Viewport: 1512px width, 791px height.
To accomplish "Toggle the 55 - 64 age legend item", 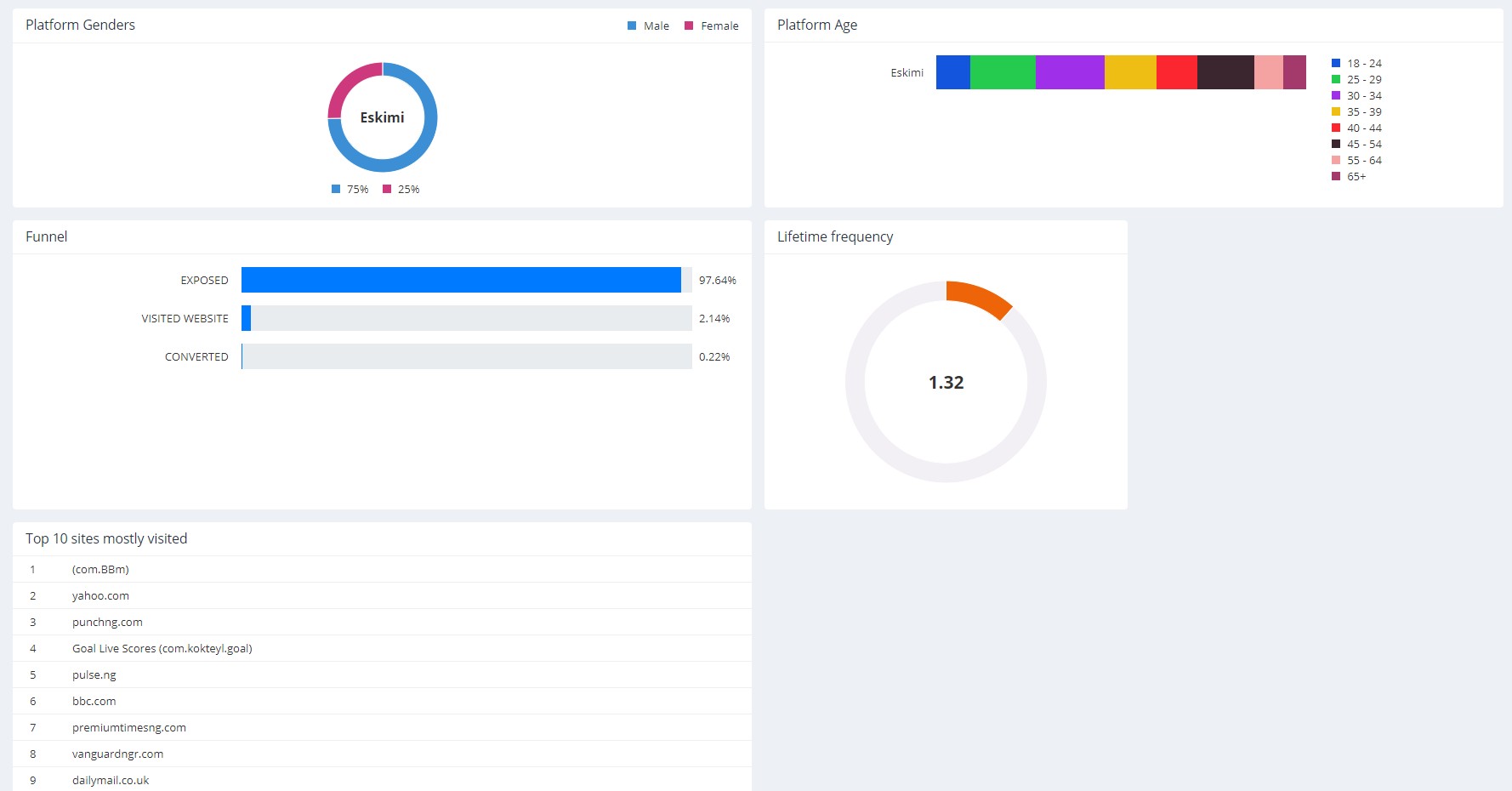I will [1356, 160].
